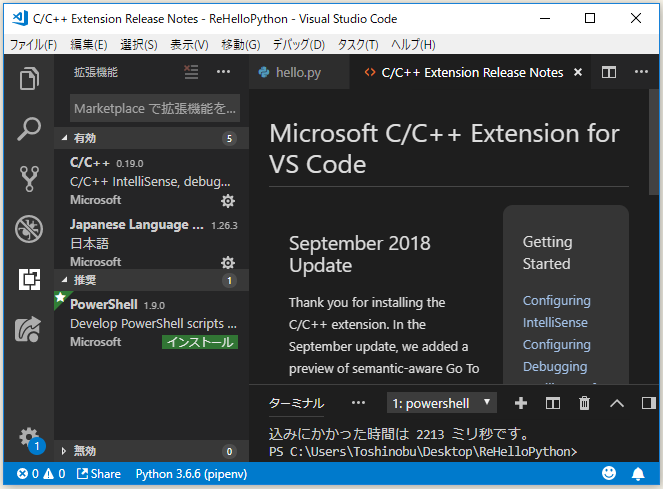Viewport: 663px width, 489px height.
Task: Open terminal panel more options ellipsis
Action: coord(358,403)
